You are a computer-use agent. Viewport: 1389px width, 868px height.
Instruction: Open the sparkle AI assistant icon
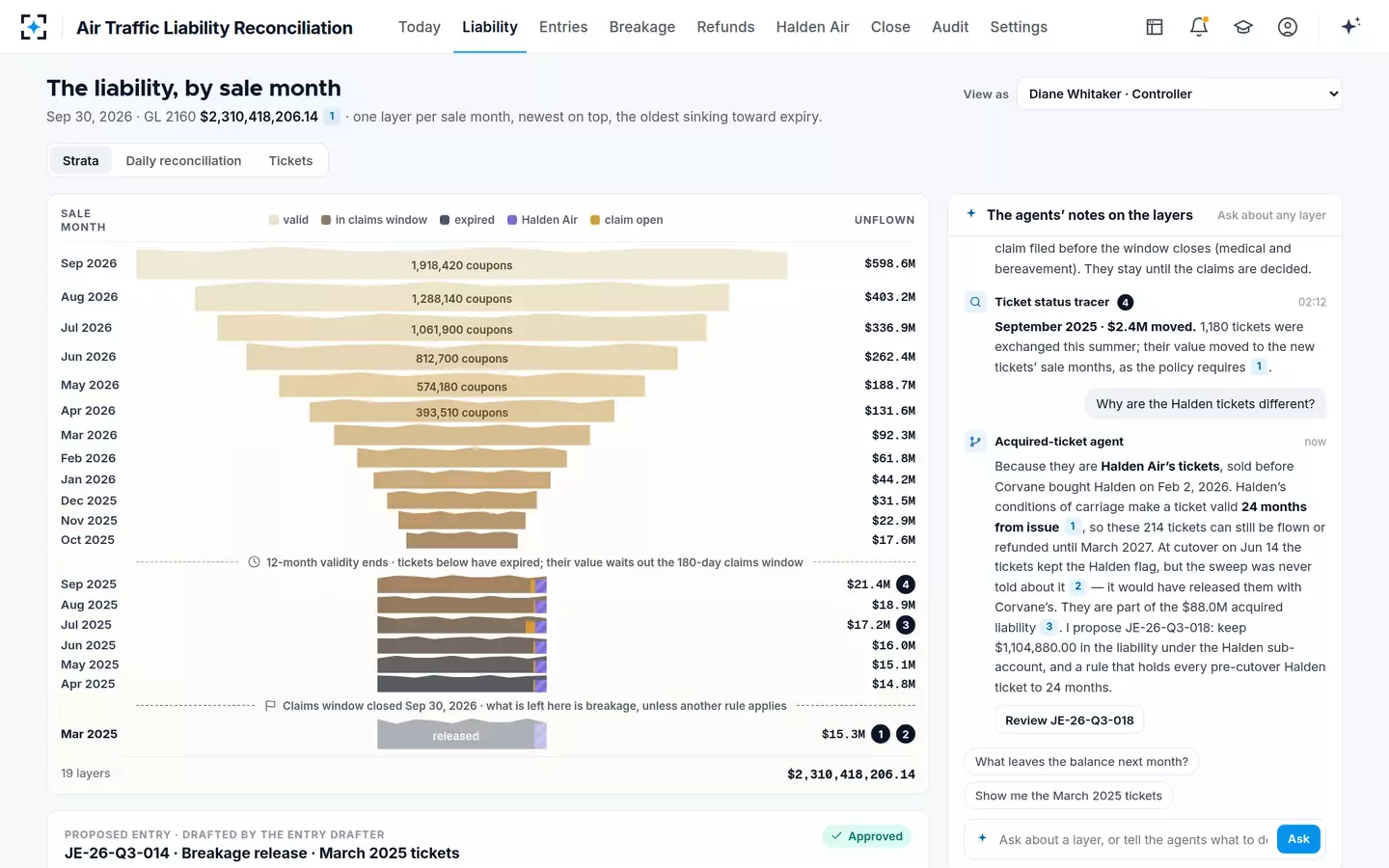tap(1350, 26)
